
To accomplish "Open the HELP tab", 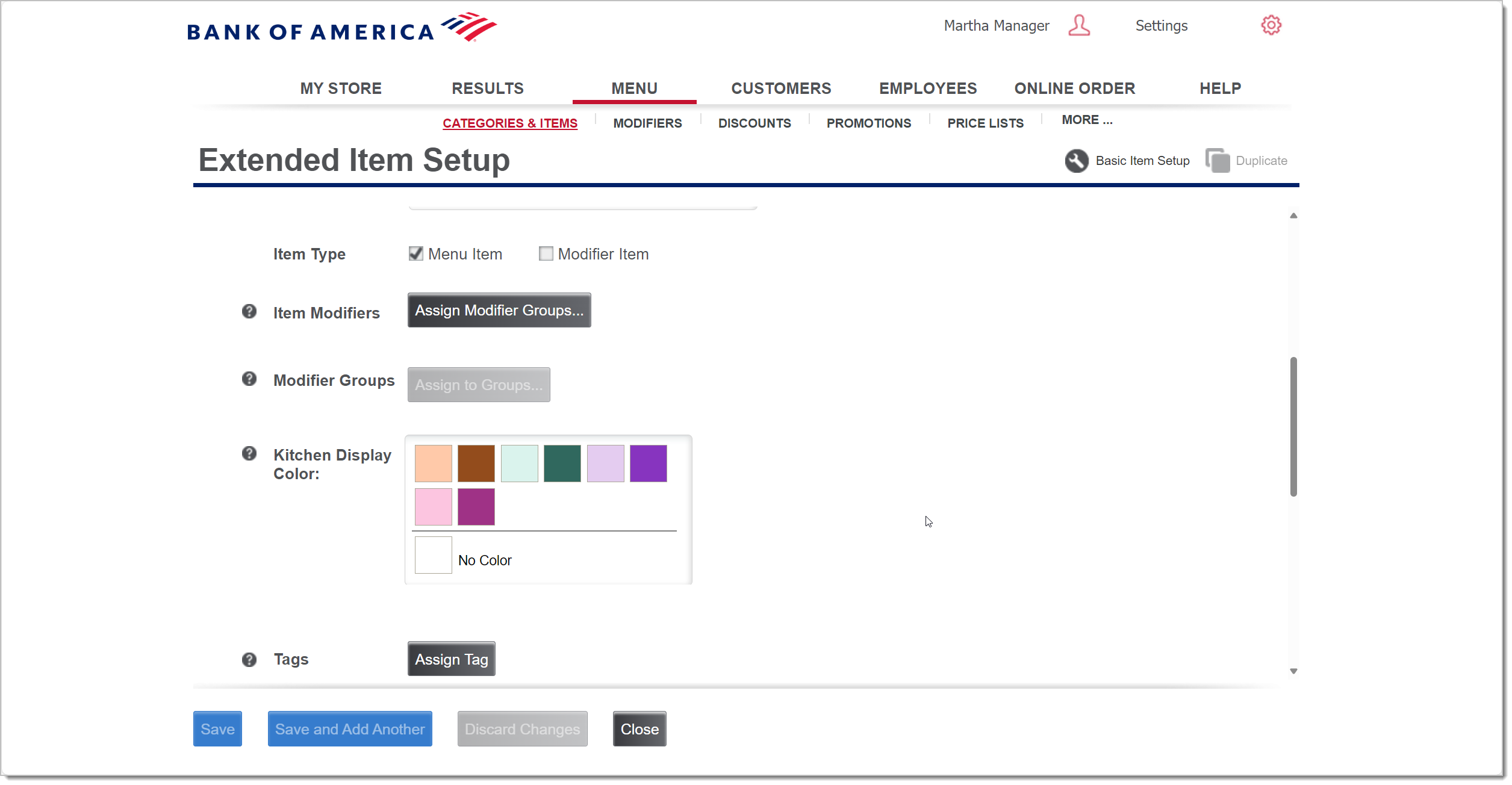I will pyautogui.click(x=1221, y=88).
